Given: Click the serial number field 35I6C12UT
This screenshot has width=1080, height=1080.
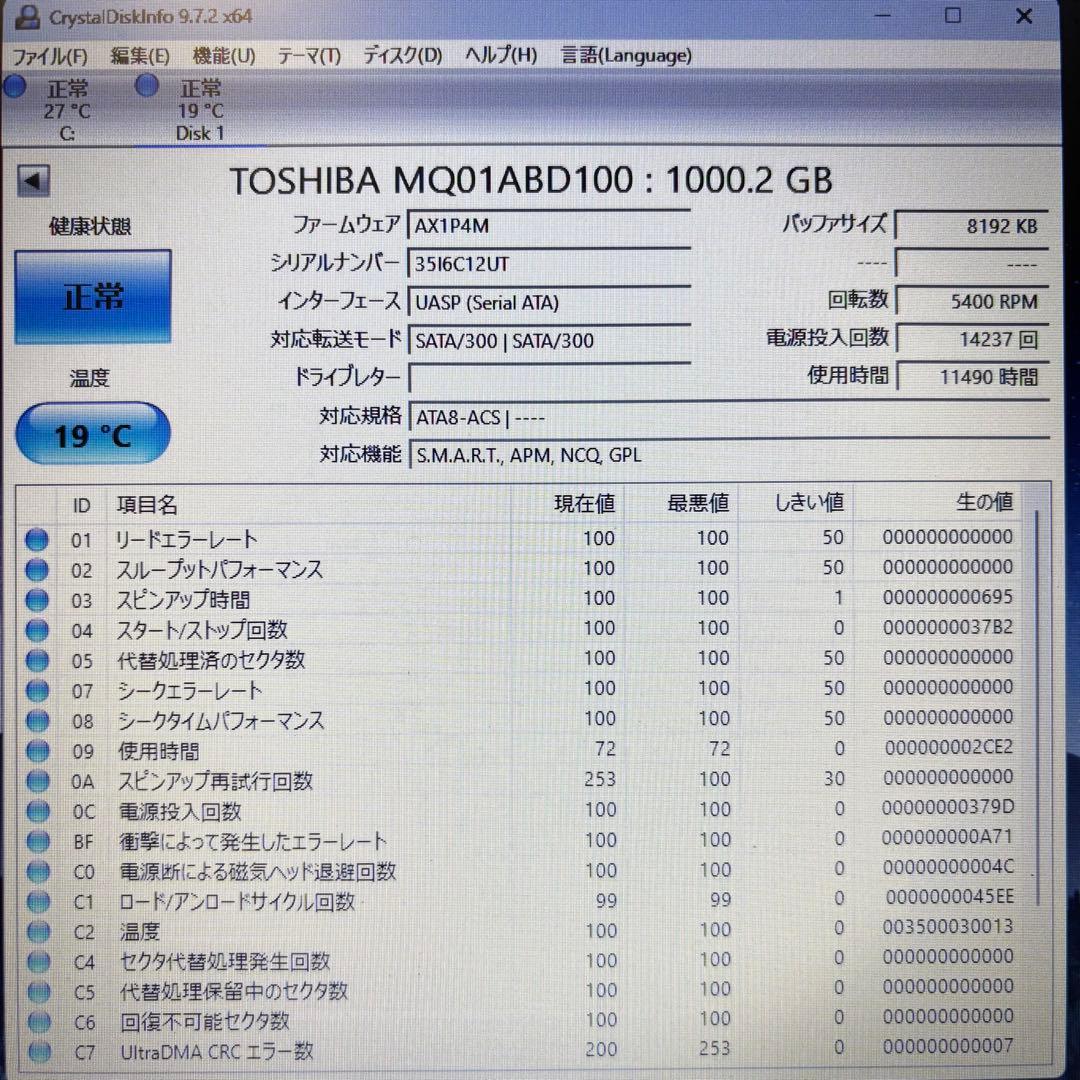Looking at the screenshot, I should click(549, 264).
